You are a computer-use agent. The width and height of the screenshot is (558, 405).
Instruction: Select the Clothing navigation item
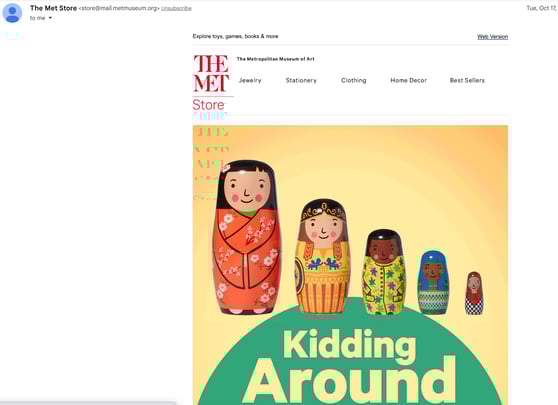354,80
